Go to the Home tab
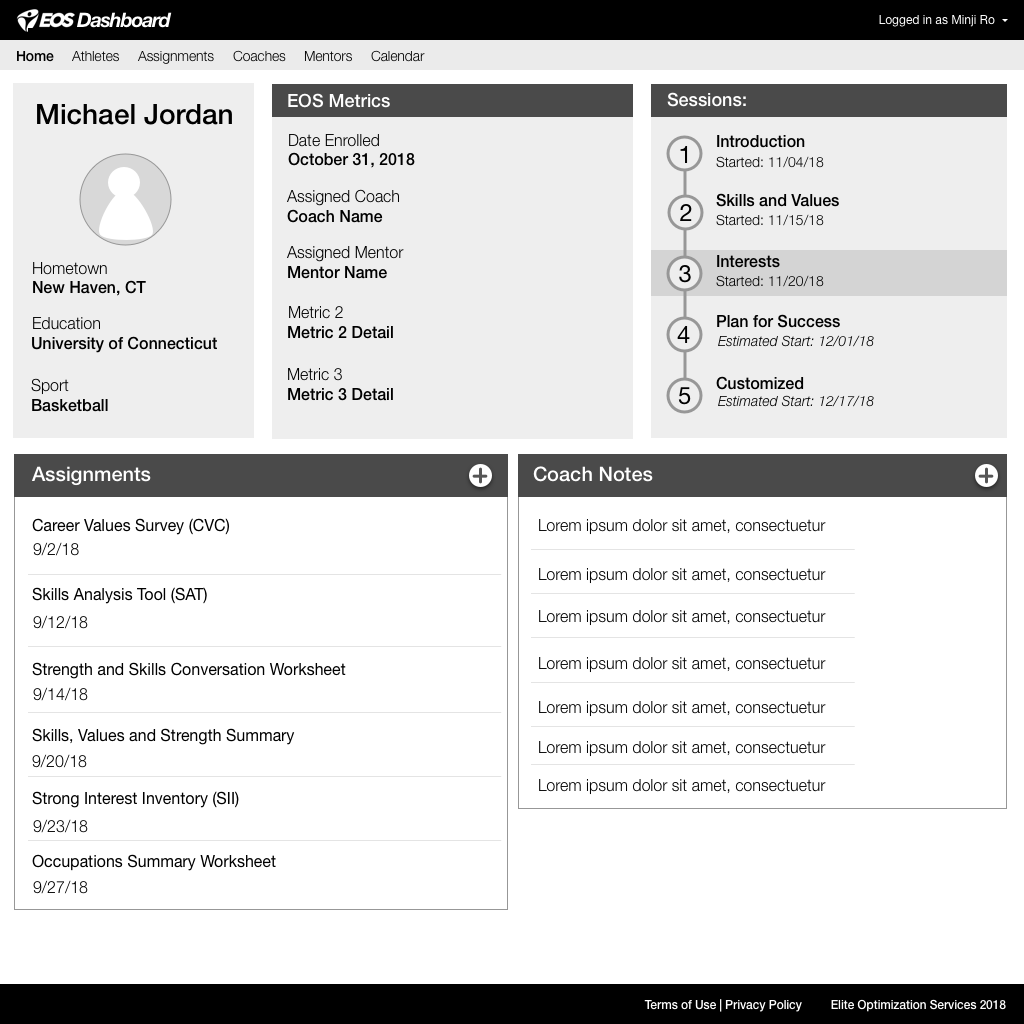 pos(35,56)
